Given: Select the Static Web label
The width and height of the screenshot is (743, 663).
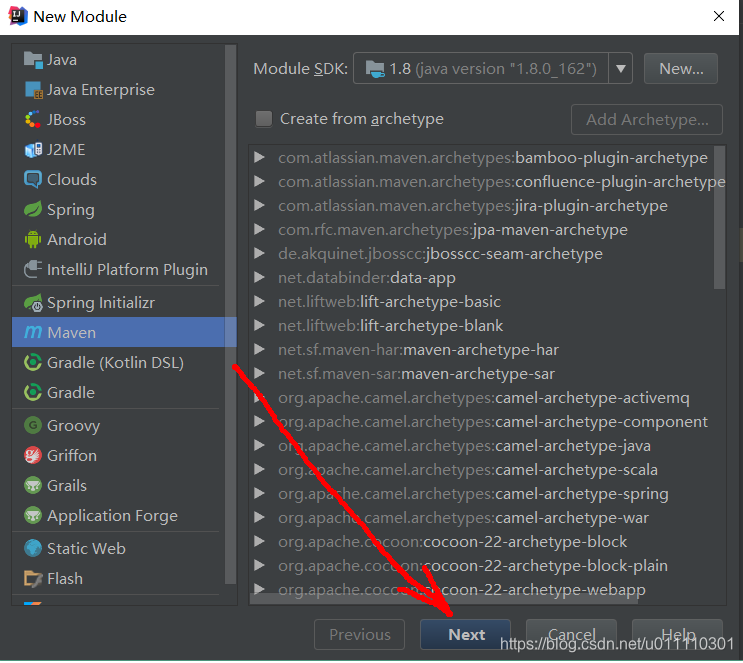Looking at the screenshot, I should (86, 549).
